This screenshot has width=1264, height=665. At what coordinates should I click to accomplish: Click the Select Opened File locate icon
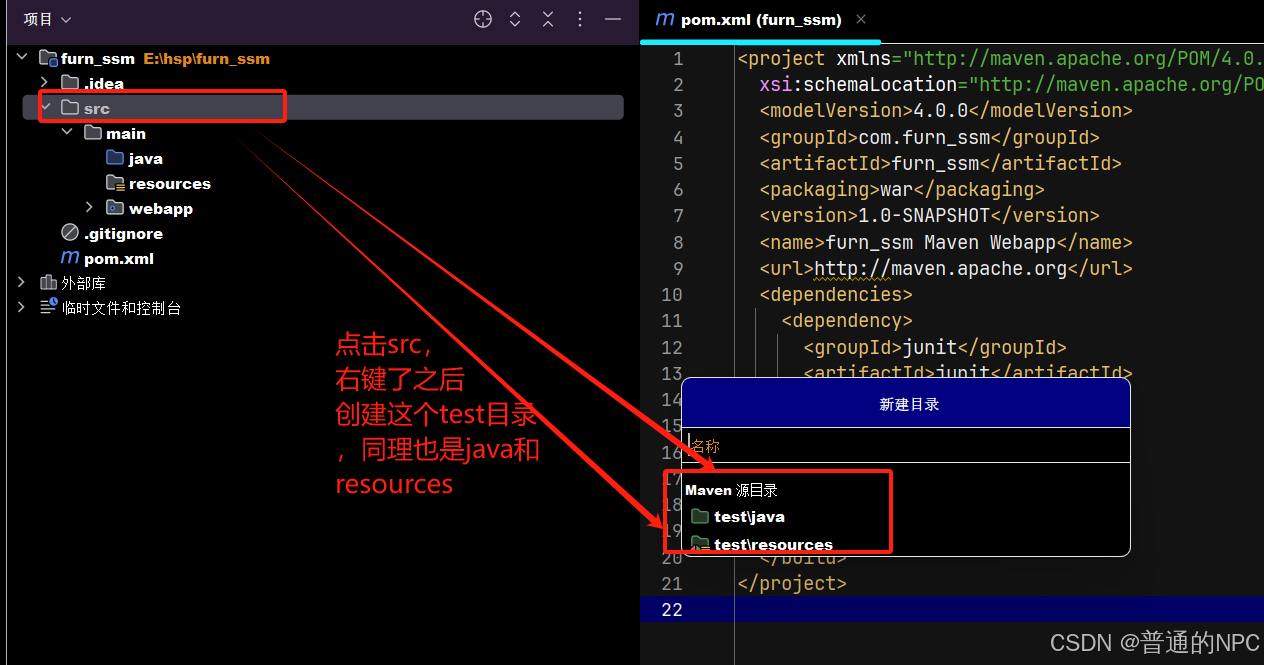click(x=483, y=19)
